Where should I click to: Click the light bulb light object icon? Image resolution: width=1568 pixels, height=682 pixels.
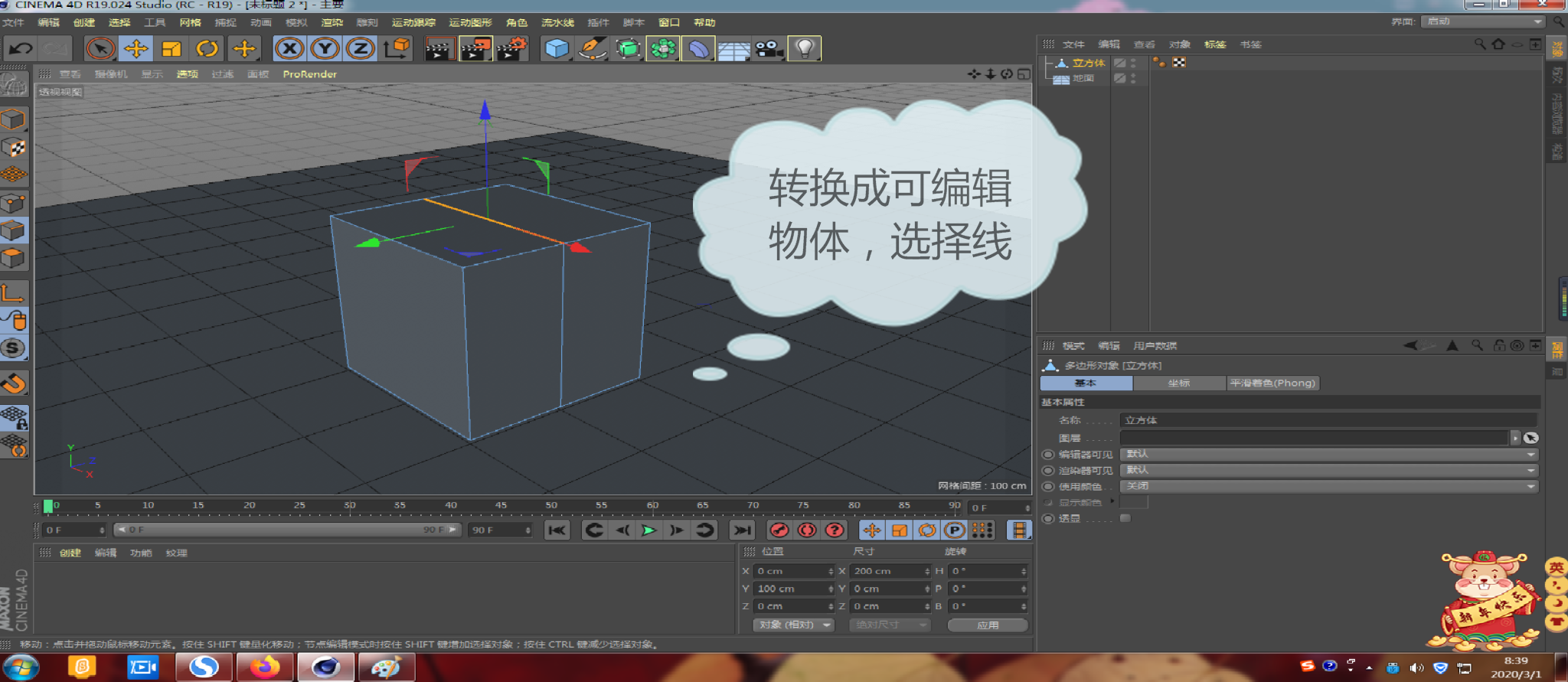click(x=804, y=49)
